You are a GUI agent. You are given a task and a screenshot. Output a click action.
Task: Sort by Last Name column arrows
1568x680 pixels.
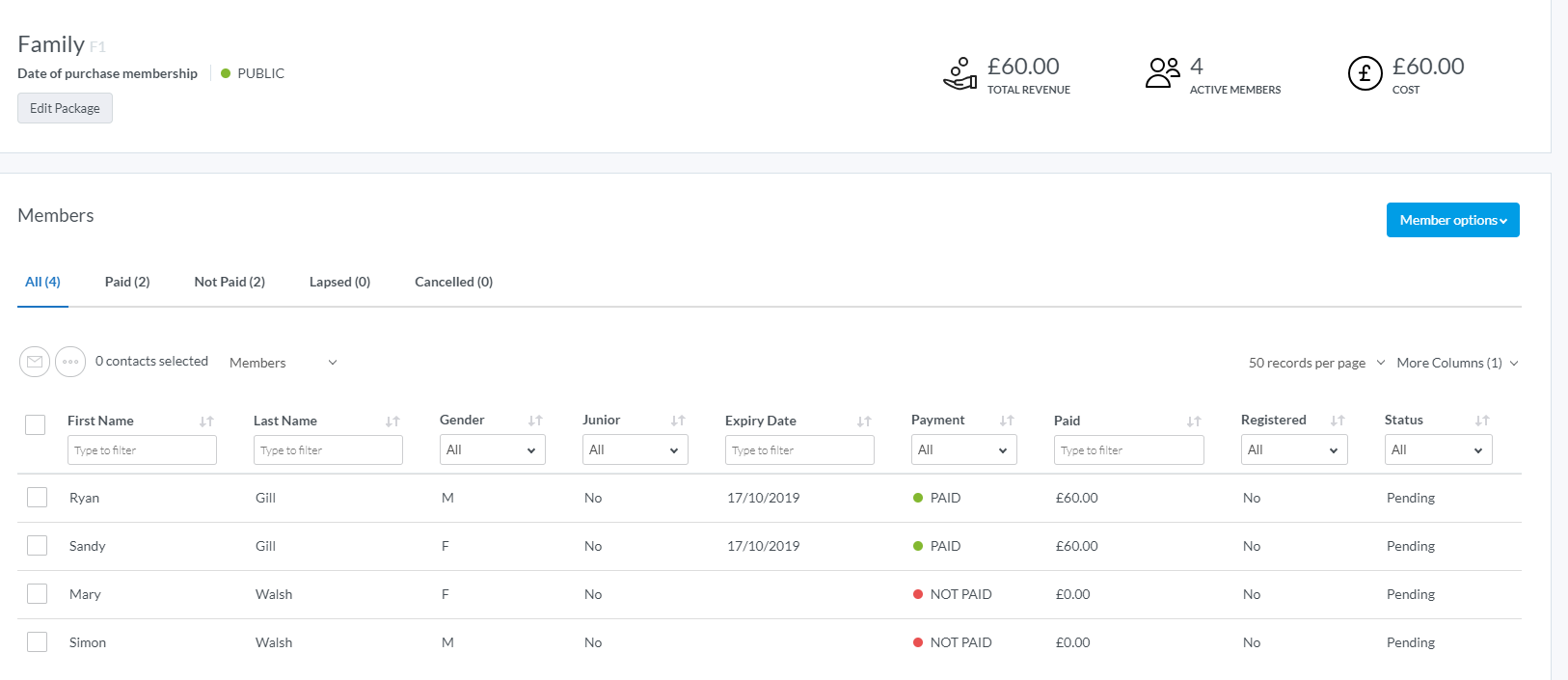click(x=392, y=422)
